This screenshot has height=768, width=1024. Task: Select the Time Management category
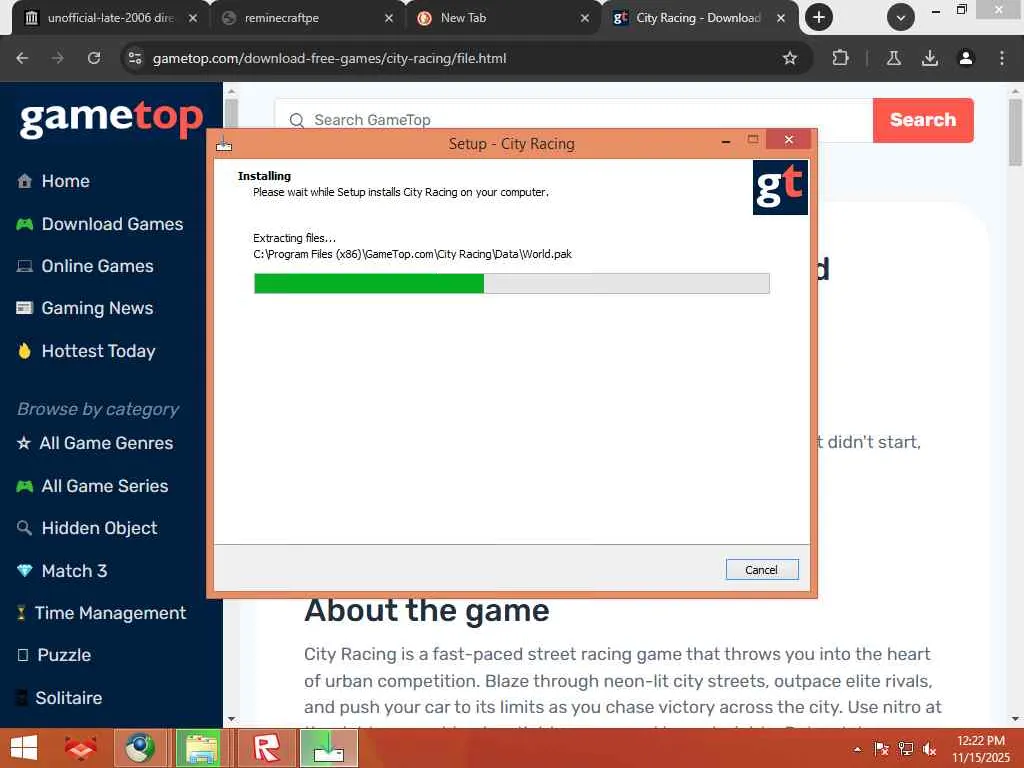click(x=110, y=613)
